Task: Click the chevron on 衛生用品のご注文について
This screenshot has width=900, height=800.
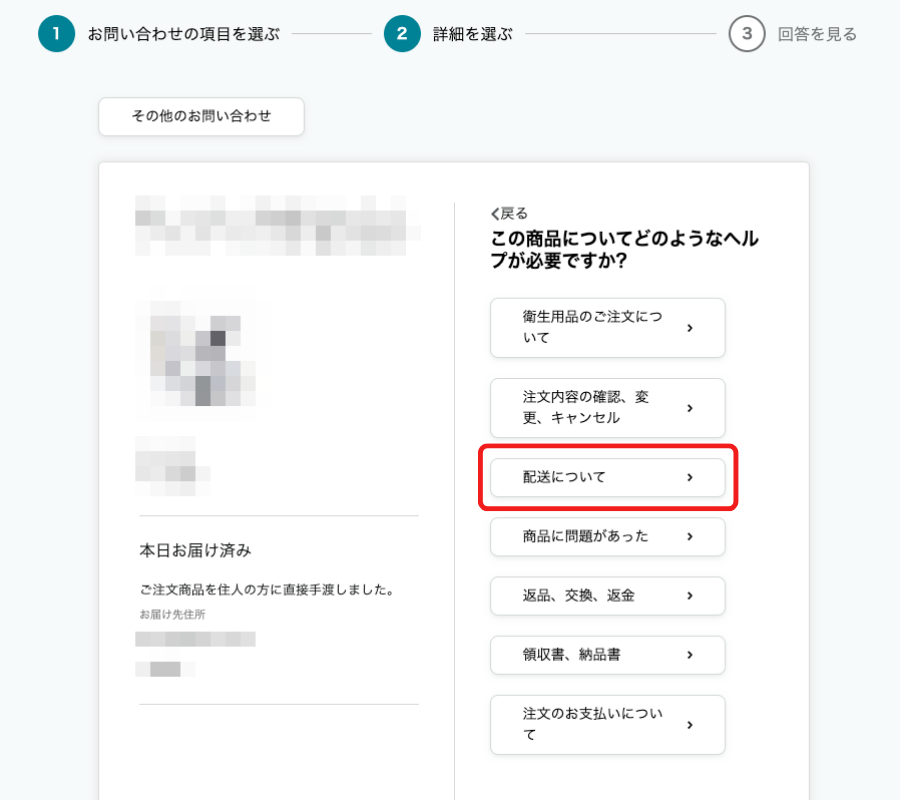Action: 689,327
